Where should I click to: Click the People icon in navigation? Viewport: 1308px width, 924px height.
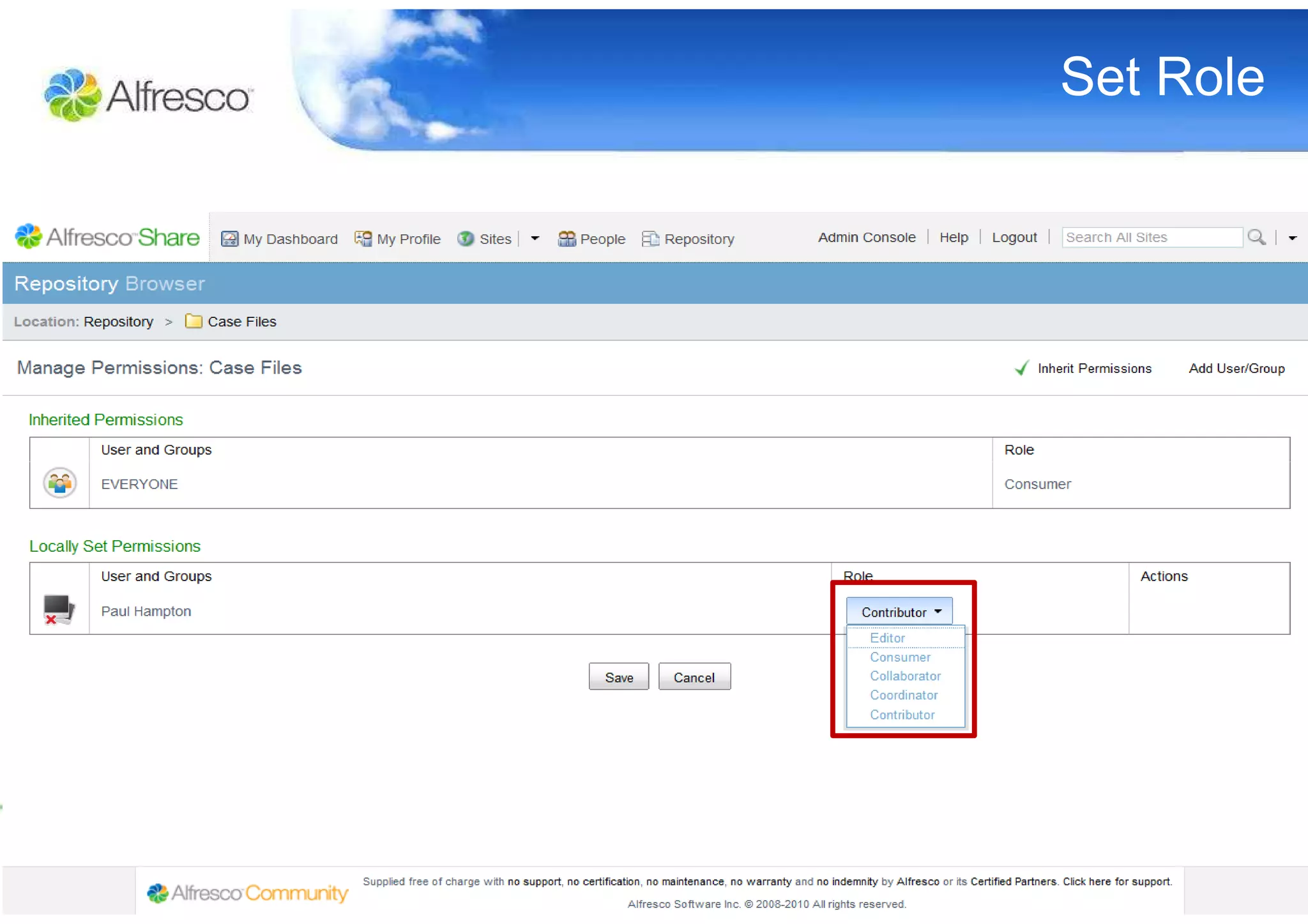click(x=567, y=239)
